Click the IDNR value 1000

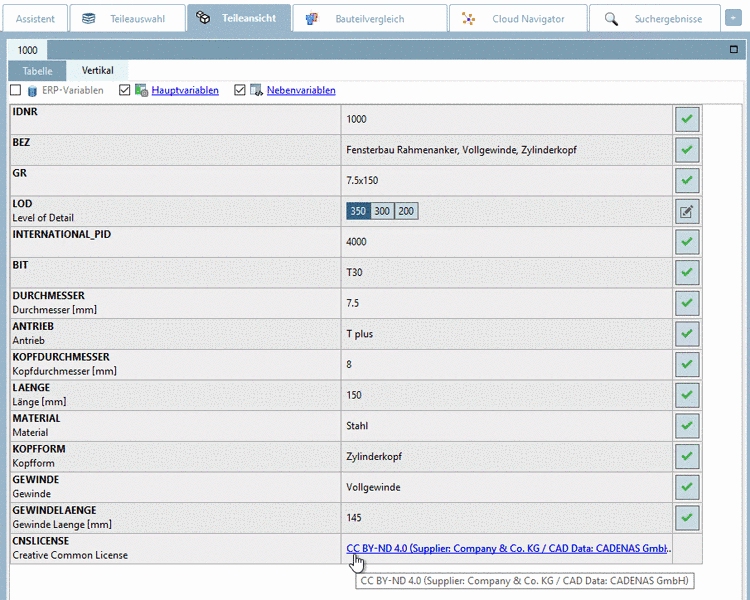(x=356, y=119)
